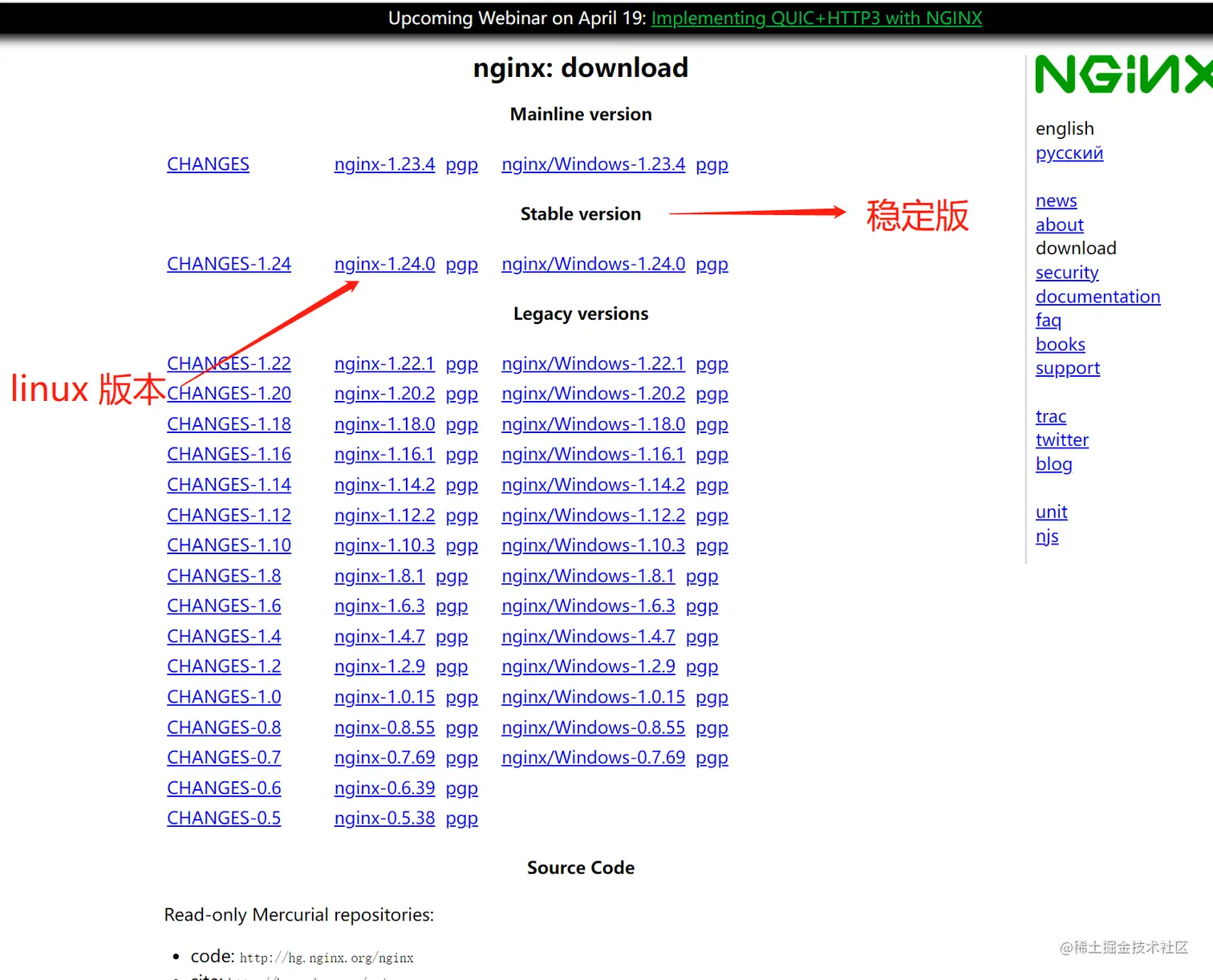This screenshot has height=980, width=1213.
Task: Download nginx/Windows-0.7.69
Action: point(593,757)
